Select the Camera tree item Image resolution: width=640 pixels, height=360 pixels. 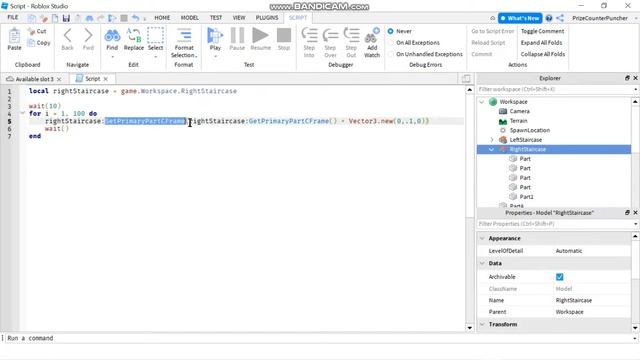[519, 111]
